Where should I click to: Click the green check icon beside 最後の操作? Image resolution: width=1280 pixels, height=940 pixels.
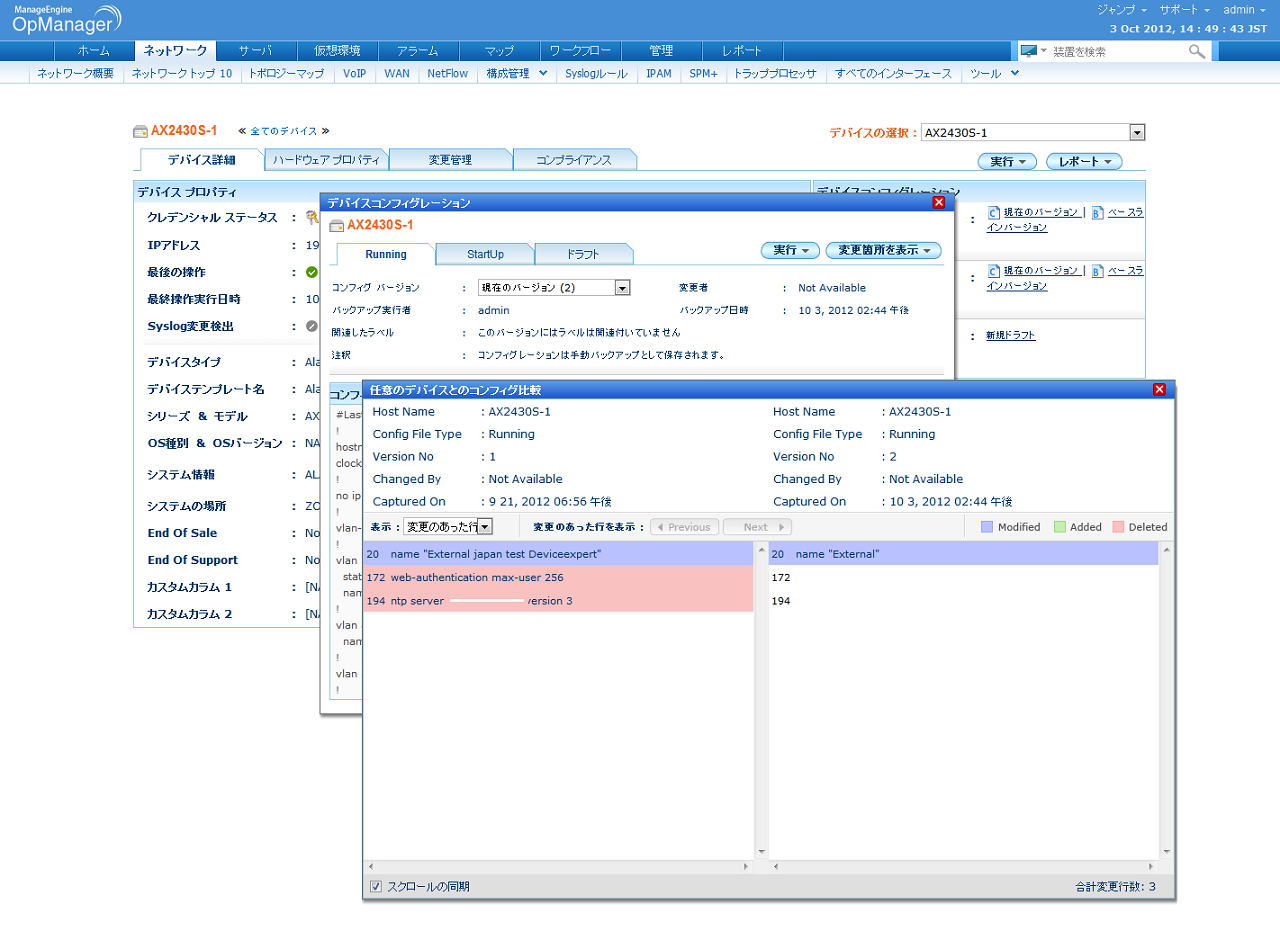tap(312, 272)
